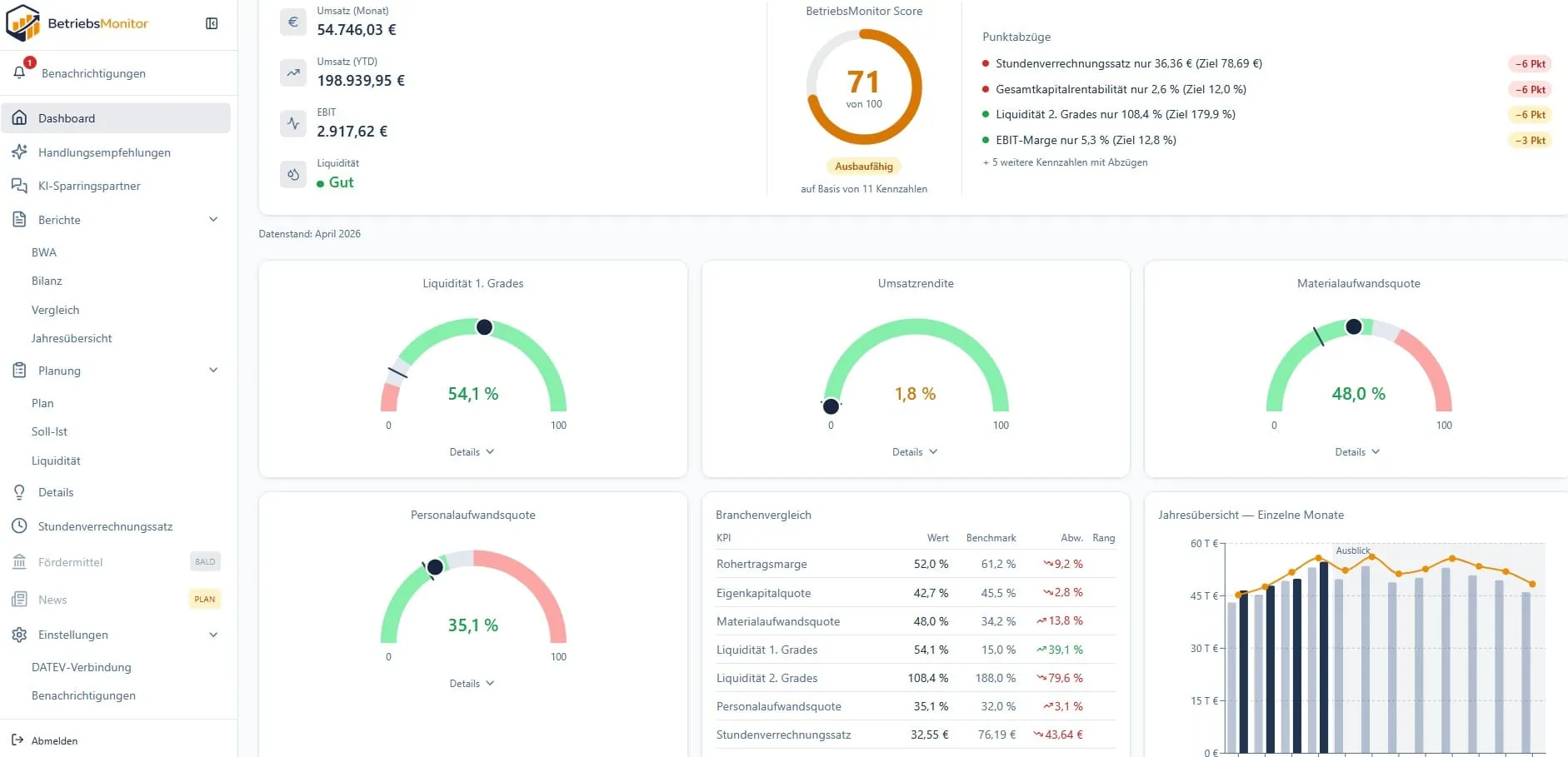Click the PLAN badge beside News
The image size is (1568, 757).
pyautogui.click(x=205, y=599)
